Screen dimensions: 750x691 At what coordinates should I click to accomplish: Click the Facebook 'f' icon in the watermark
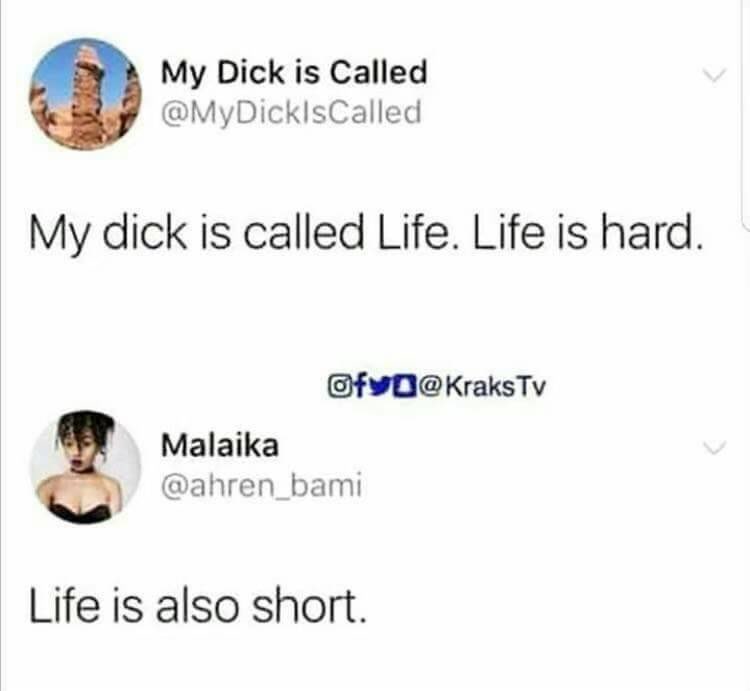[x=359, y=387]
